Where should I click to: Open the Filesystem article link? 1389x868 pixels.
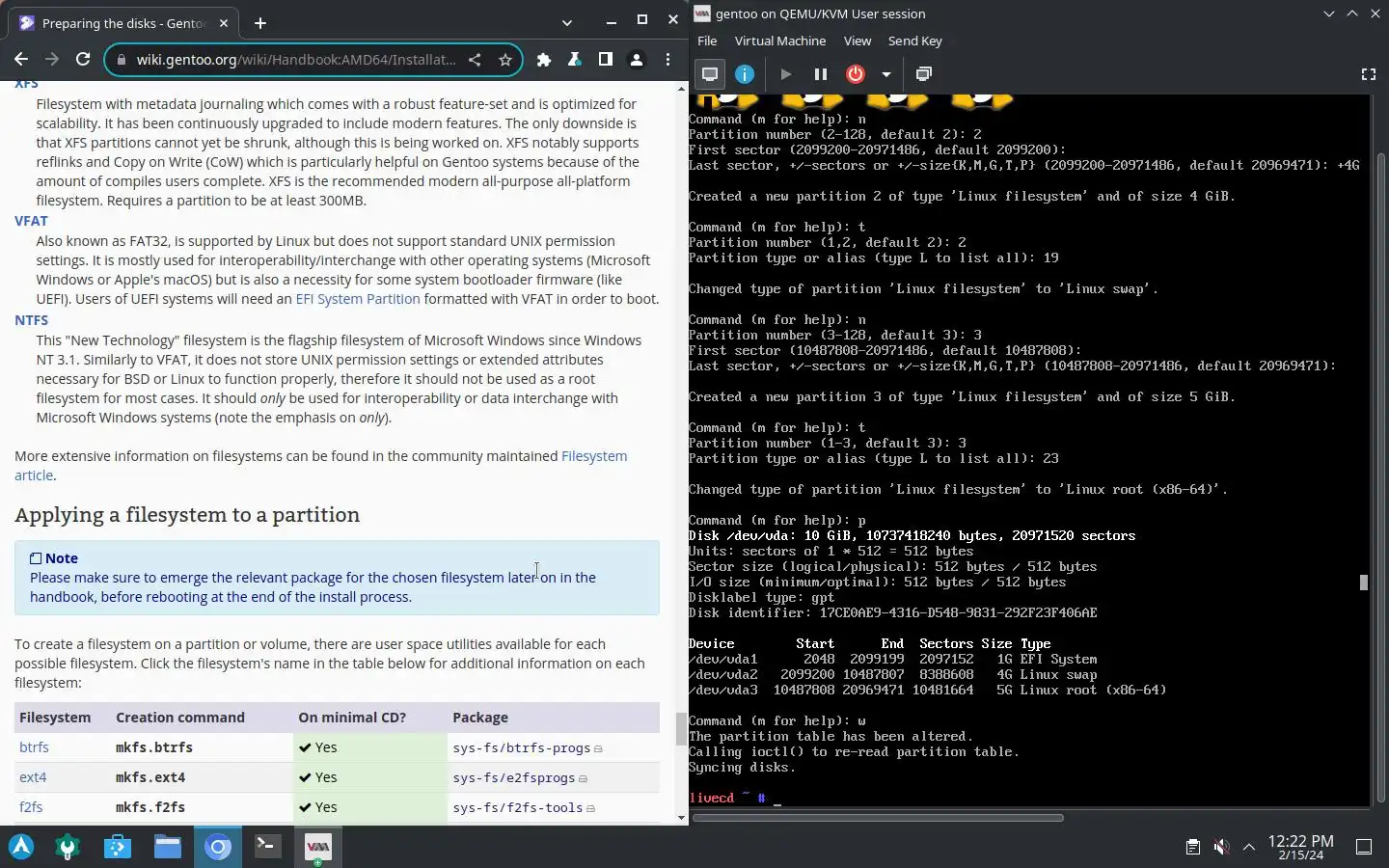coord(321,466)
